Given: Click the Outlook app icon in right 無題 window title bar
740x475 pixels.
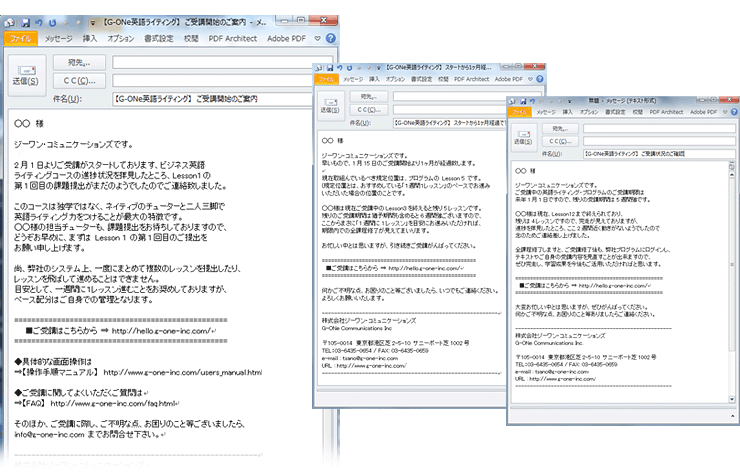Looking at the screenshot, I should click(x=513, y=101).
